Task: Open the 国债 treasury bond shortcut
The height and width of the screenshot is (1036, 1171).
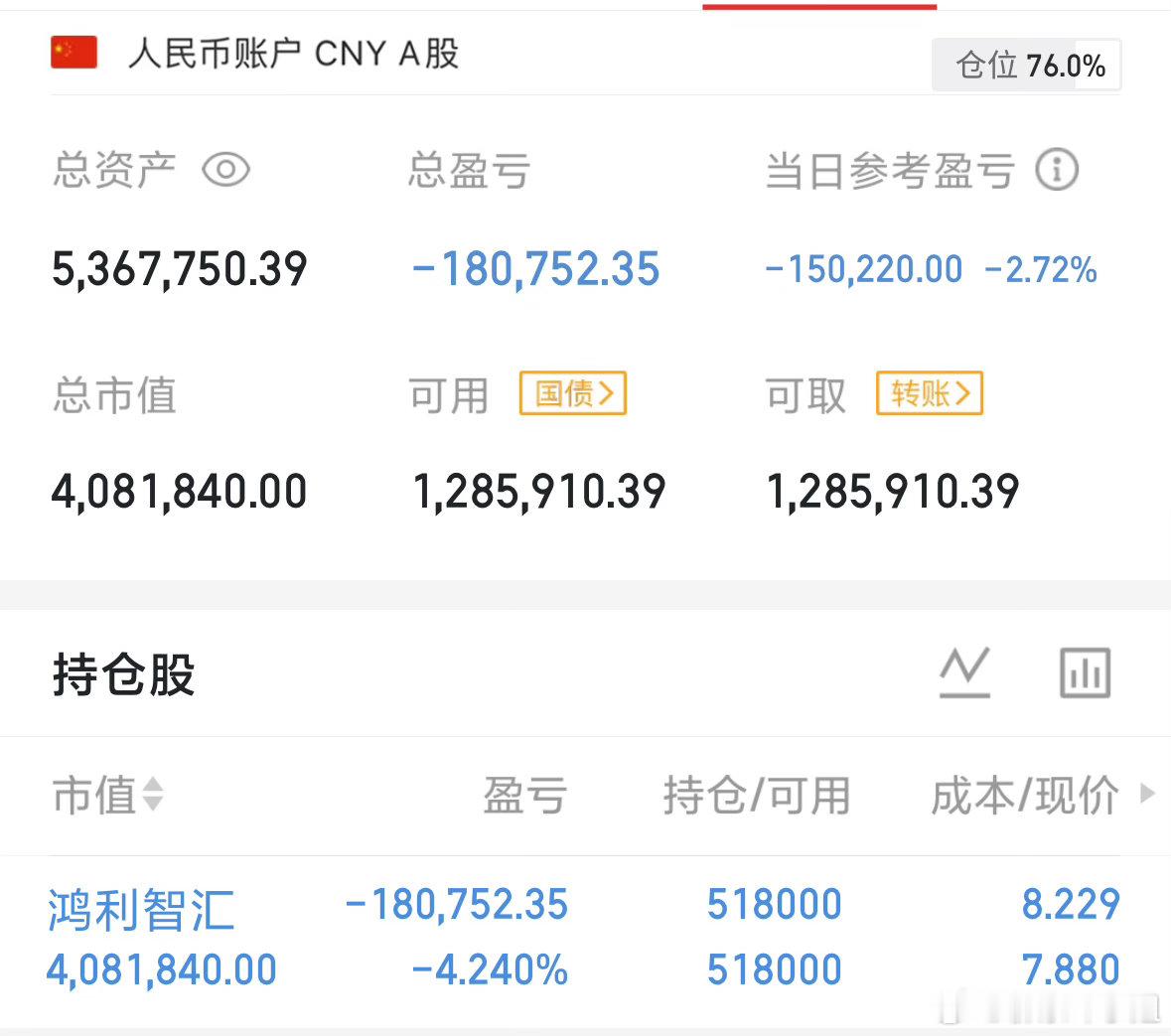Action: coord(573,393)
